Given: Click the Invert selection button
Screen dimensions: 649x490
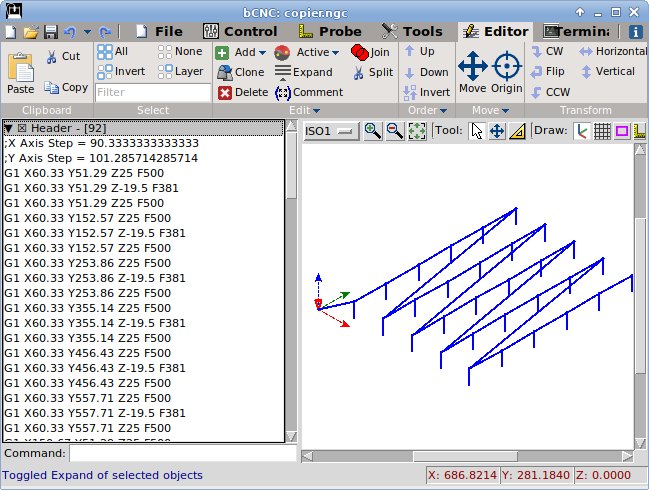Looking at the screenshot, I should coord(121,71).
